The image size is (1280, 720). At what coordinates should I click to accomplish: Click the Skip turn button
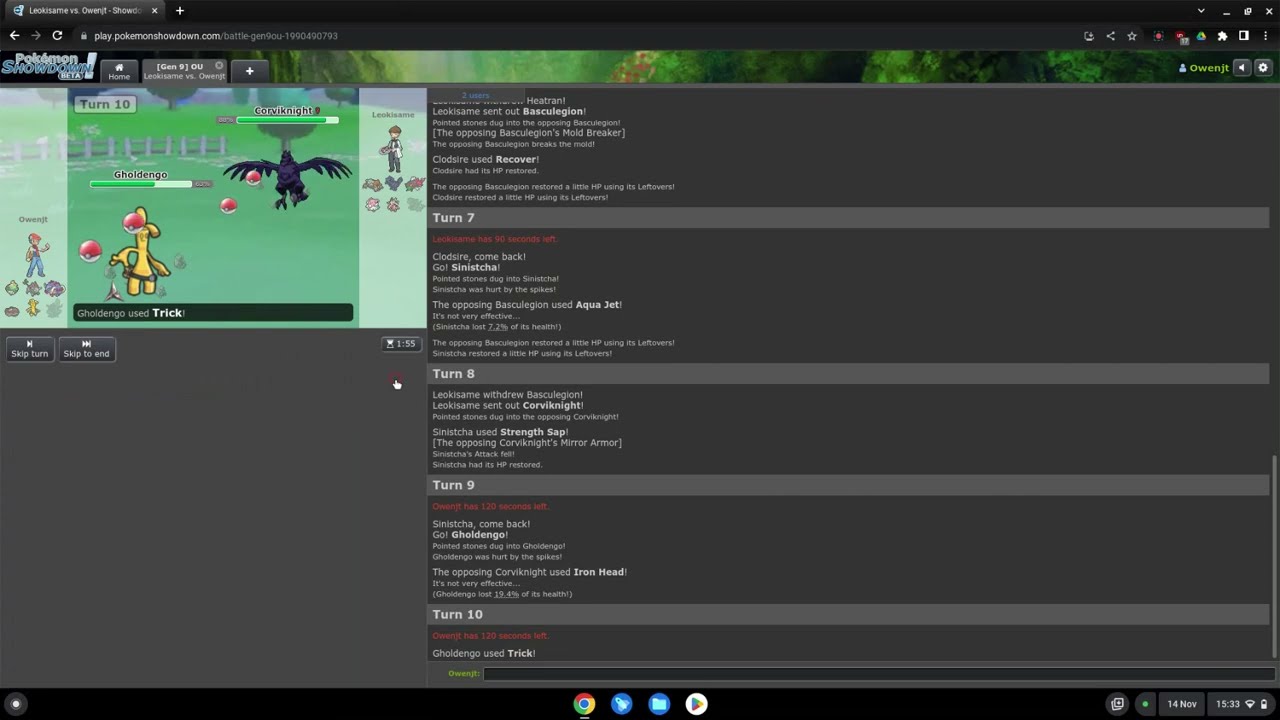29,349
